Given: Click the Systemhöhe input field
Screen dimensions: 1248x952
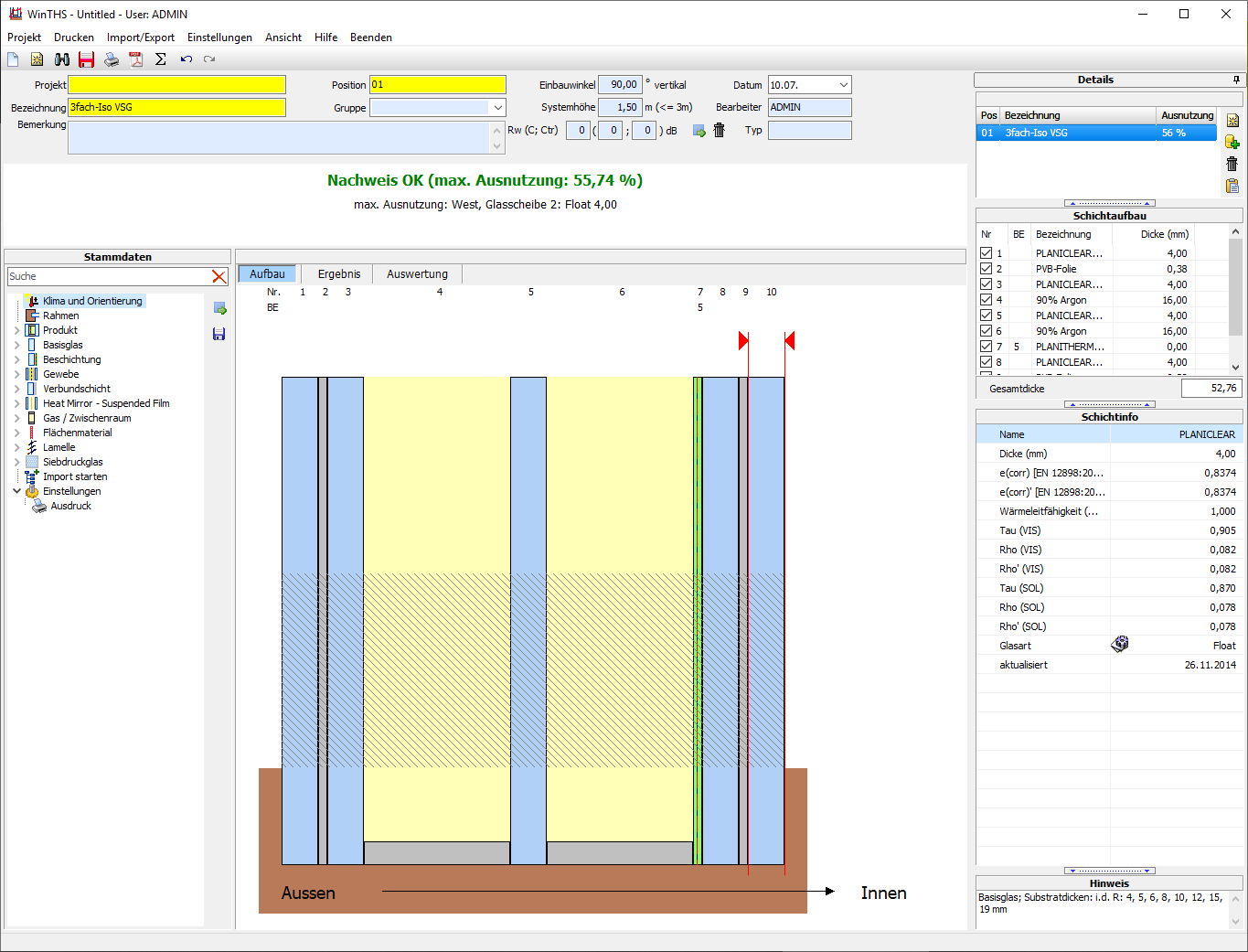Looking at the screenshot, I should pyautogui.click(x=620, y=107).
